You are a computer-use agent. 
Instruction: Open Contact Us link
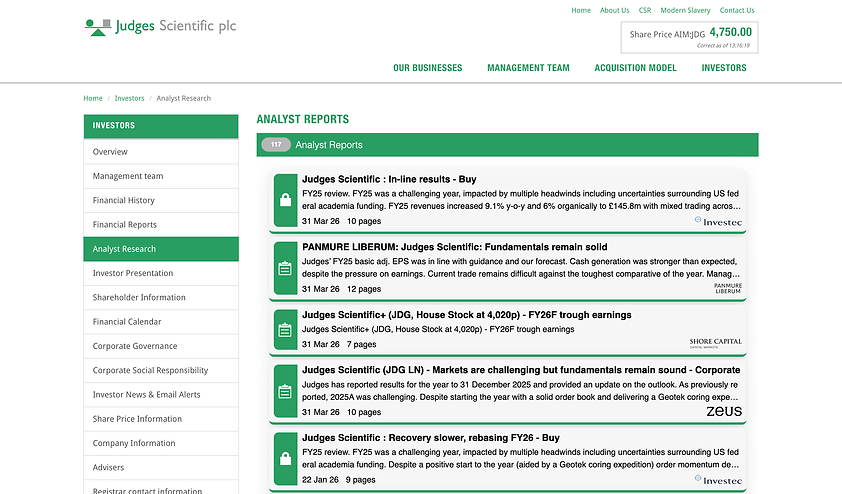[x=737, y=10]
